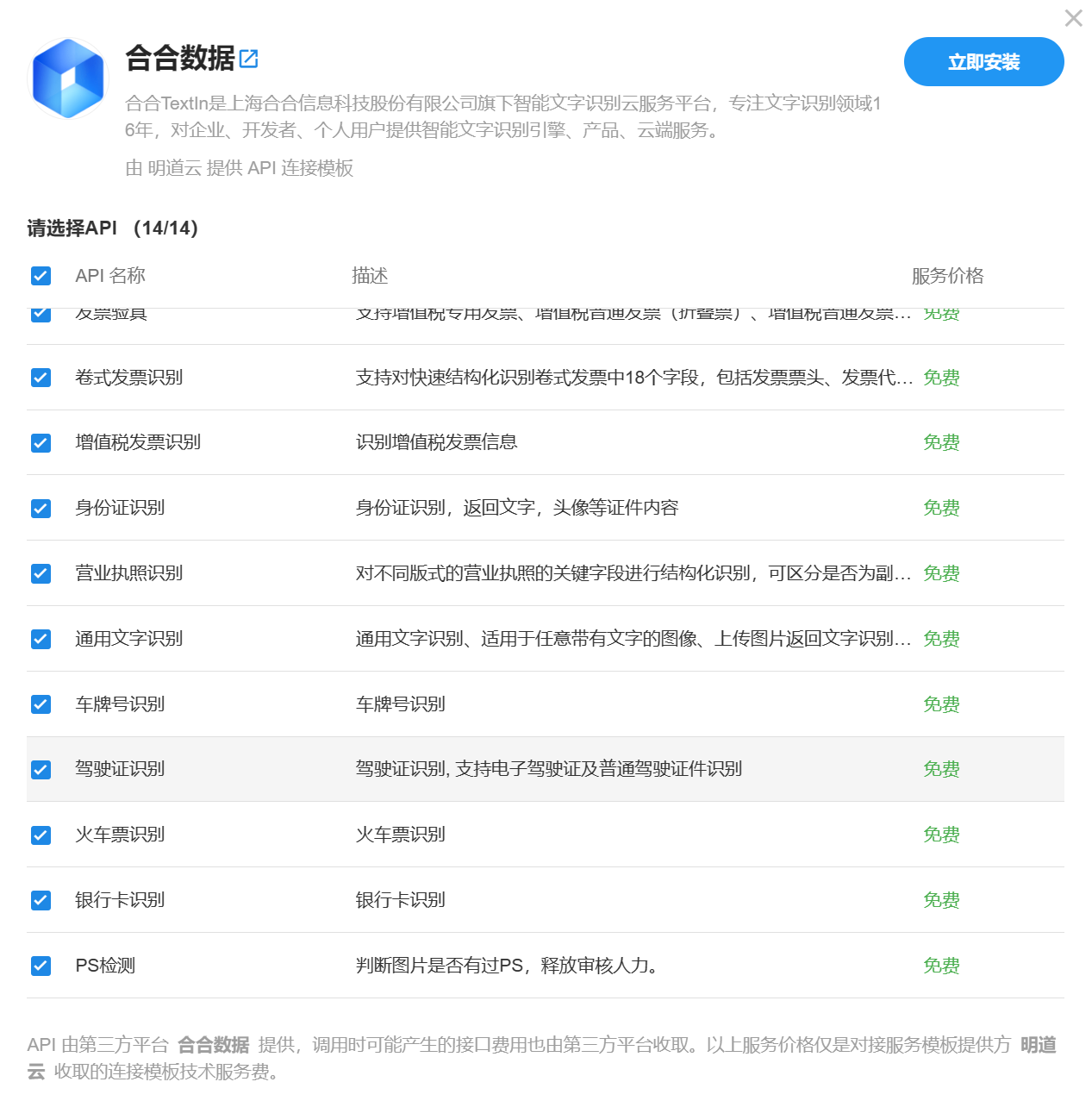Uncheck the 增值税发票识别 checkbox
Viewport: 1092px width, 1107px height.
tap(41, 443)
